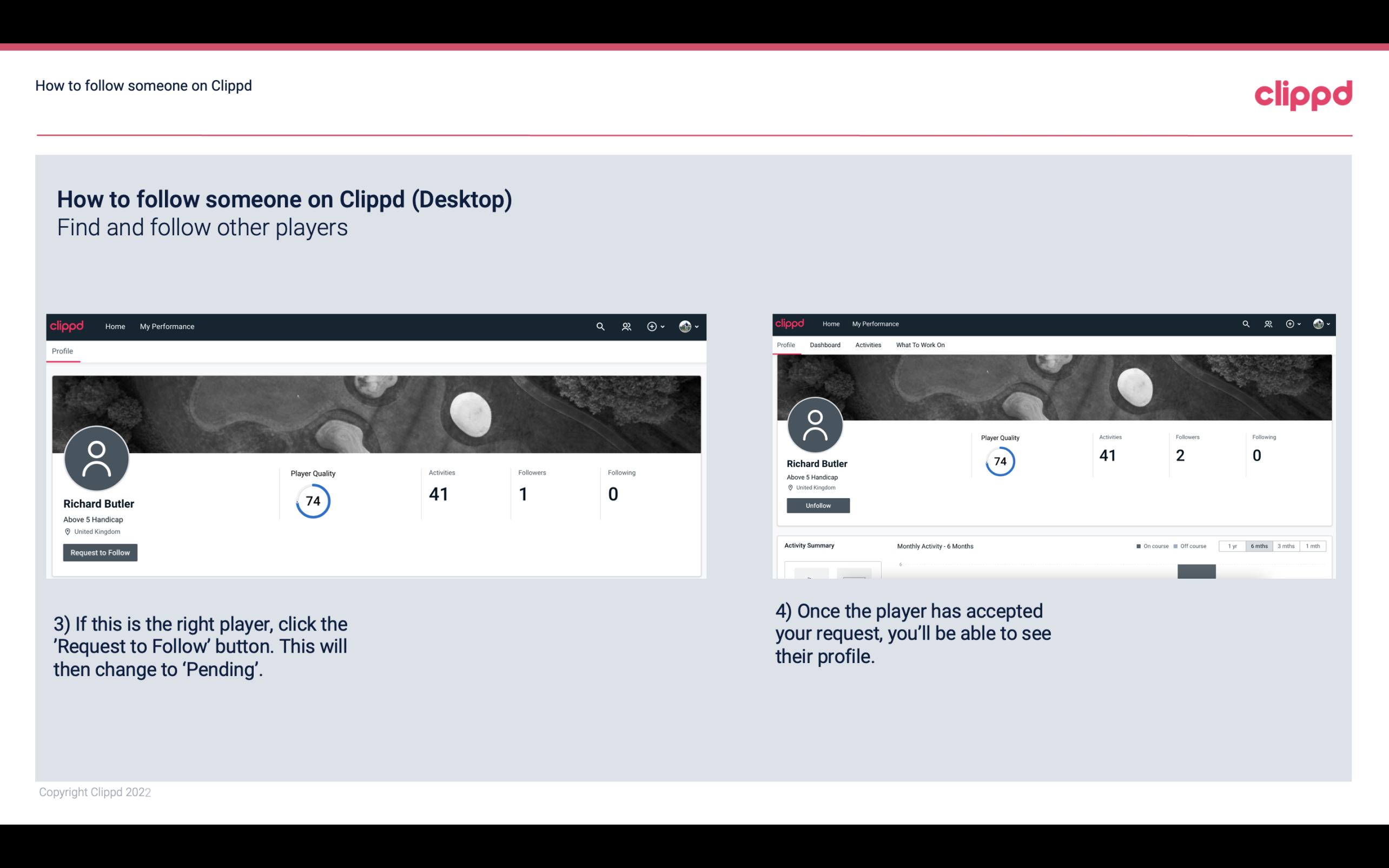Select '6 mths' activity time range toggle

[1259, 546]
